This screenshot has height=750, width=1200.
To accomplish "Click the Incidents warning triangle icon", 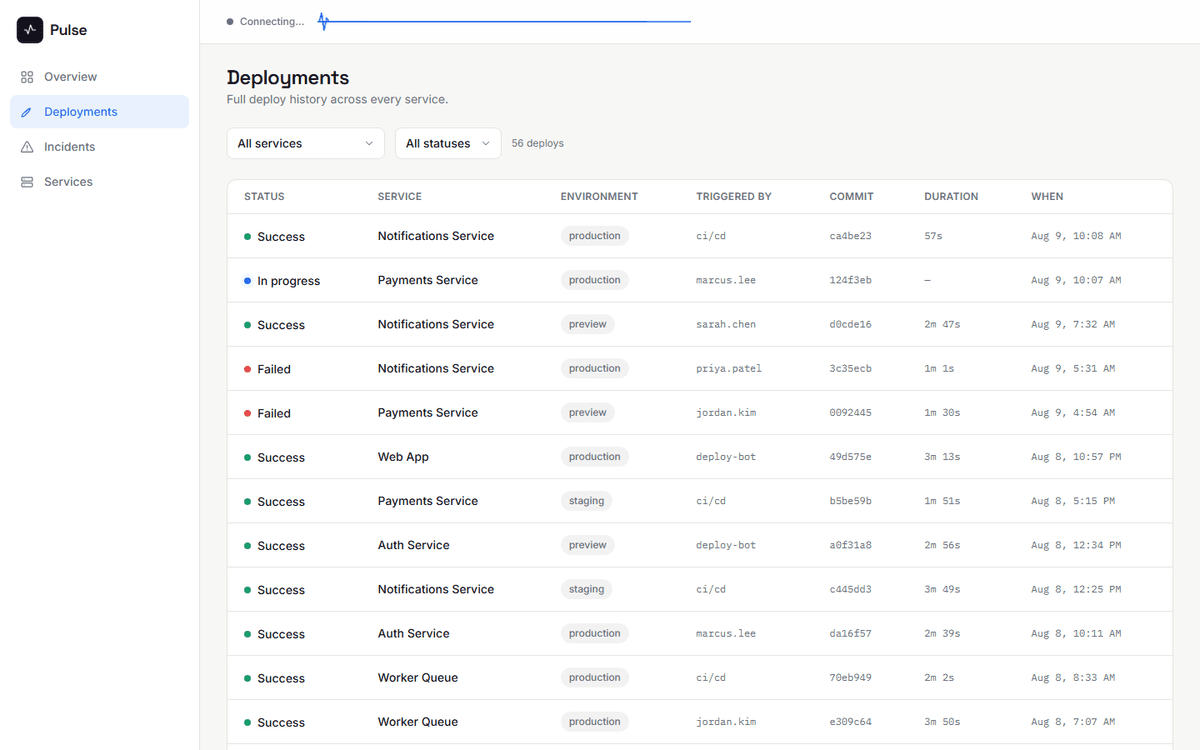I will 27,147.
